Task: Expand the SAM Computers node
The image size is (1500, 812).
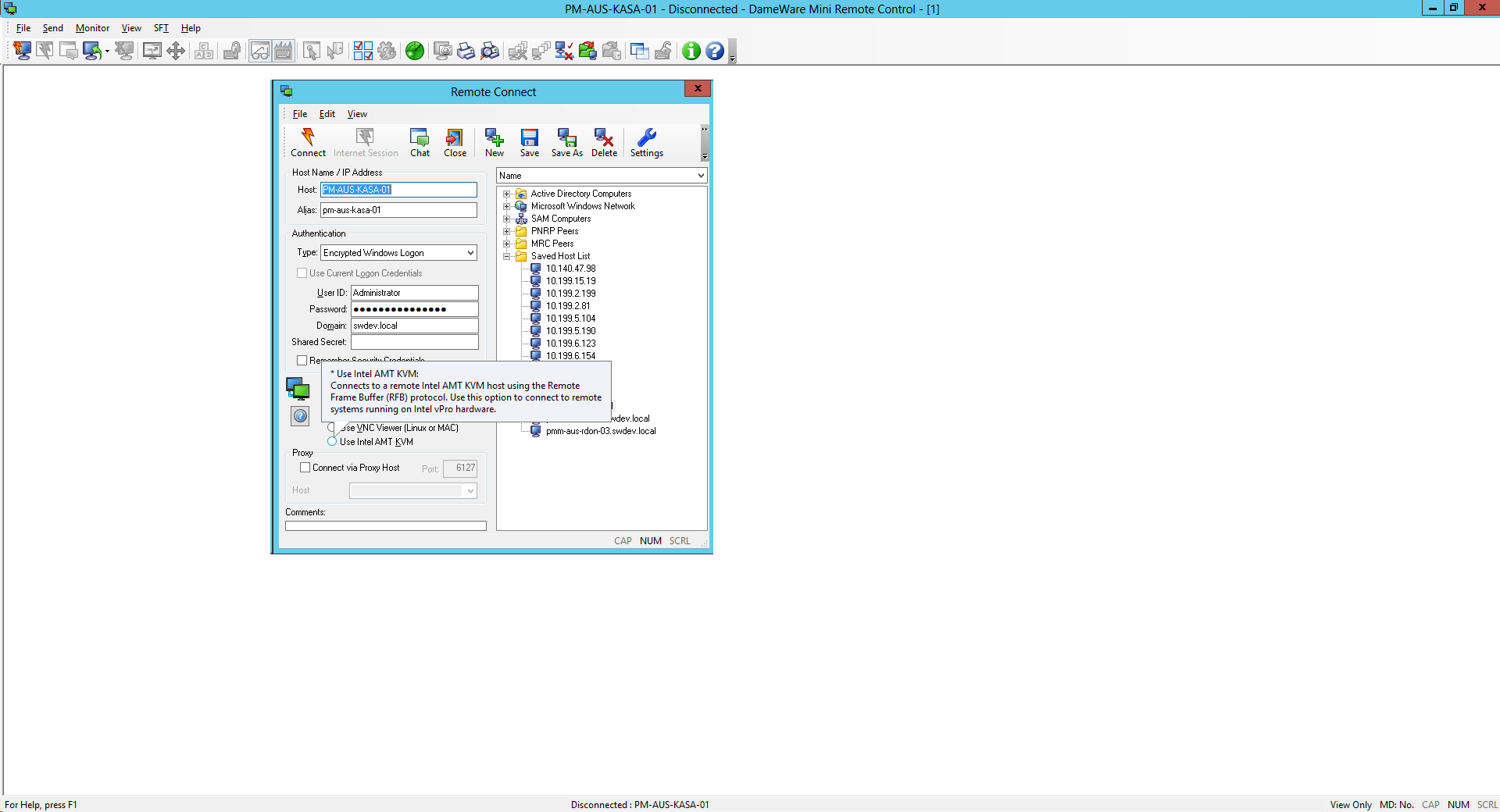Action: [x=506, y=219]
